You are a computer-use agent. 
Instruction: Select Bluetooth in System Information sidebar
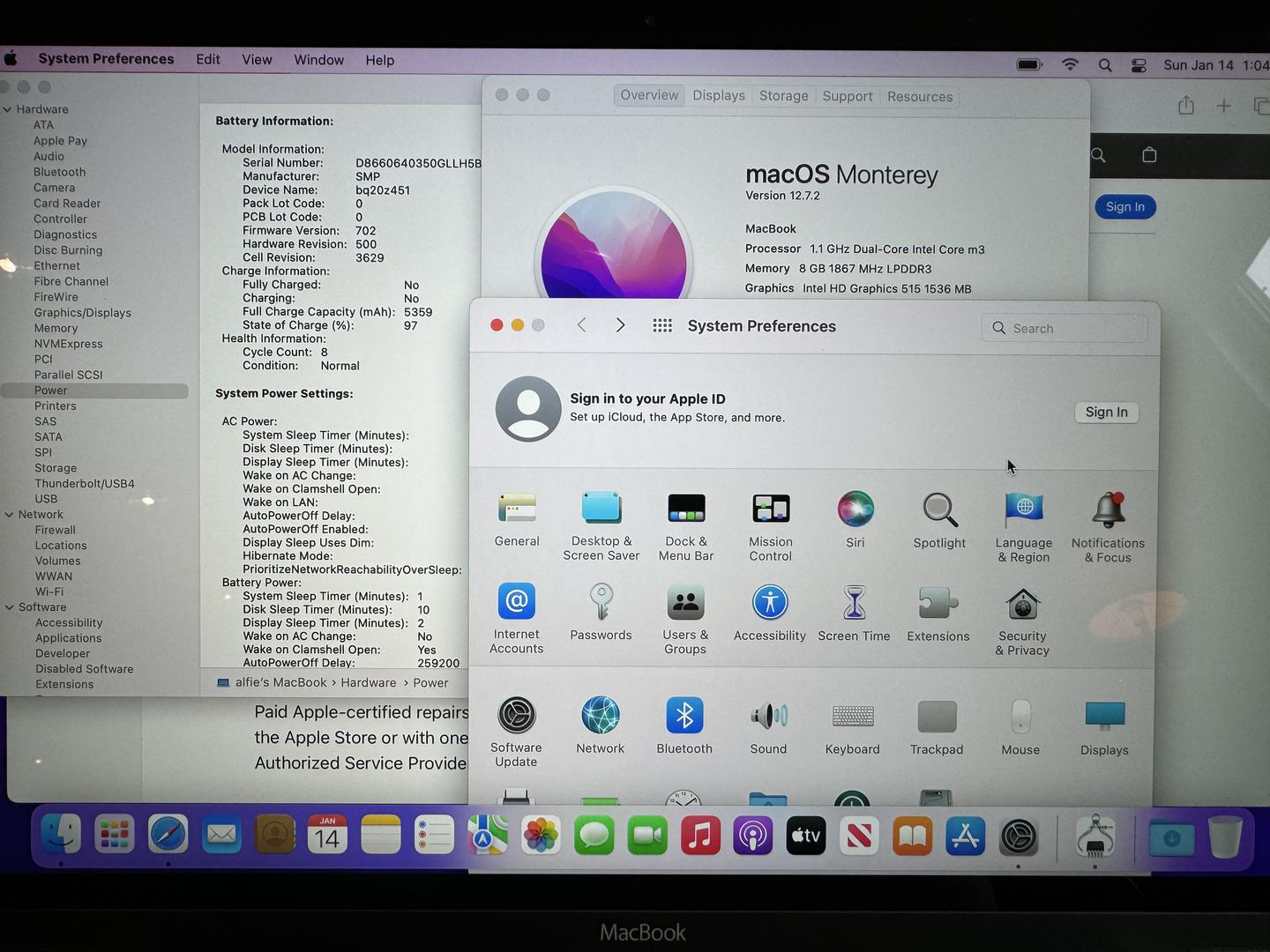tap(60, 172)
